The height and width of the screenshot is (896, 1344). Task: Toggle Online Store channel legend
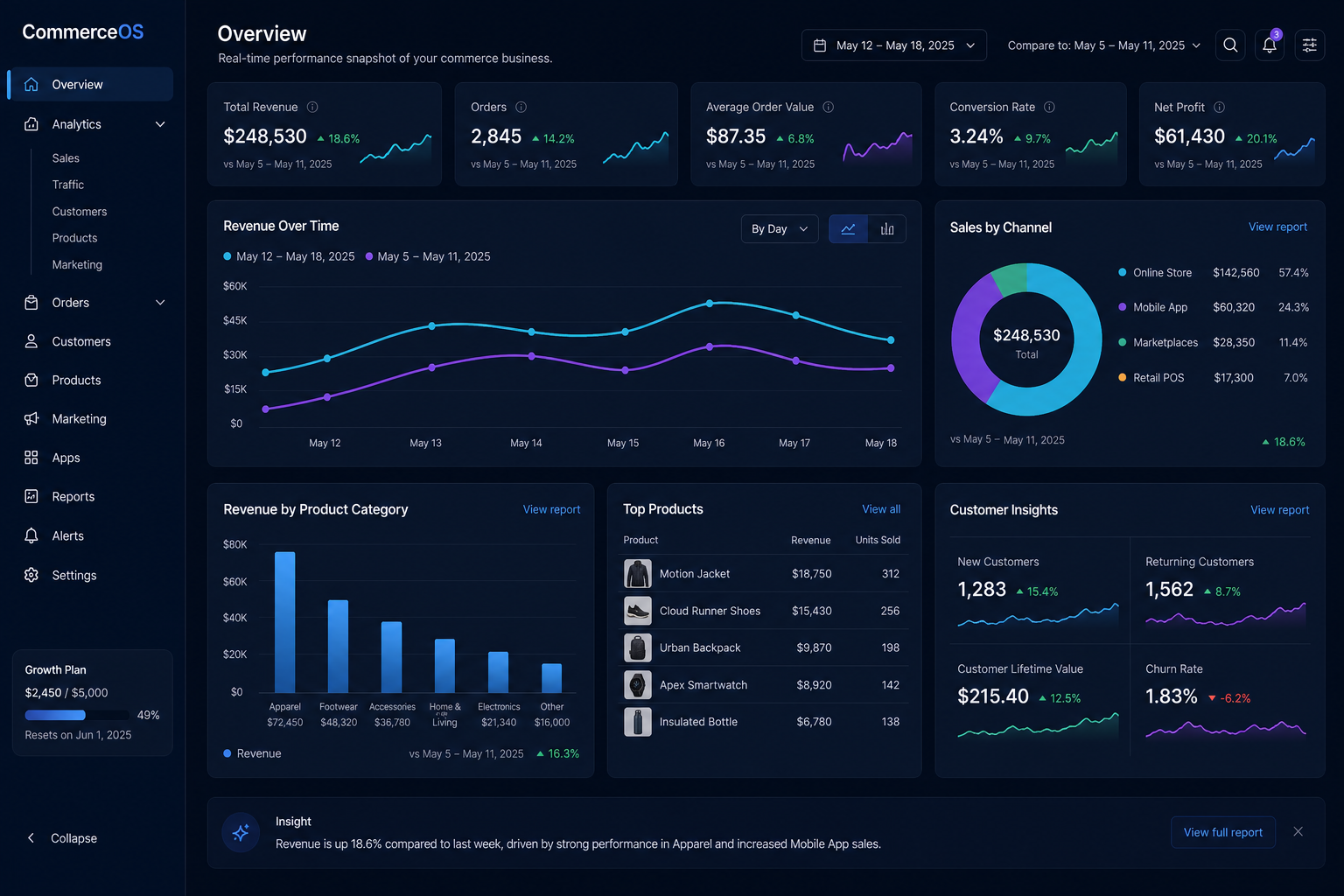pyautogui.click(x=1155, y=273)
